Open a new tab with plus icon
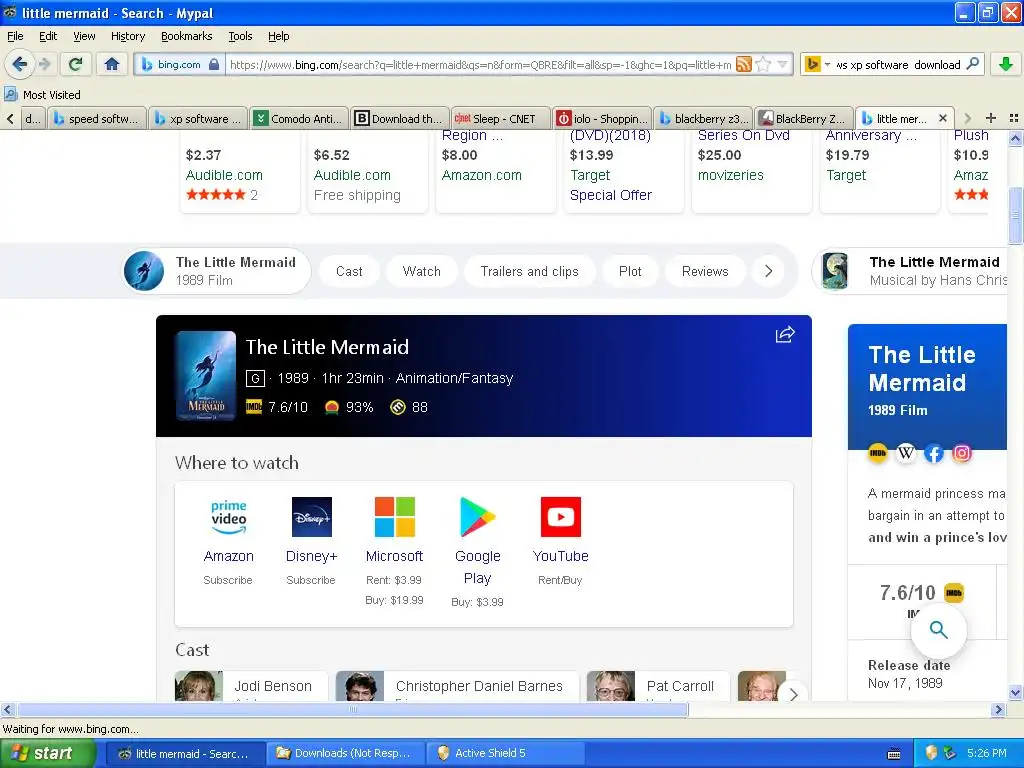The image size is (1024, 768). coord(991,118)
